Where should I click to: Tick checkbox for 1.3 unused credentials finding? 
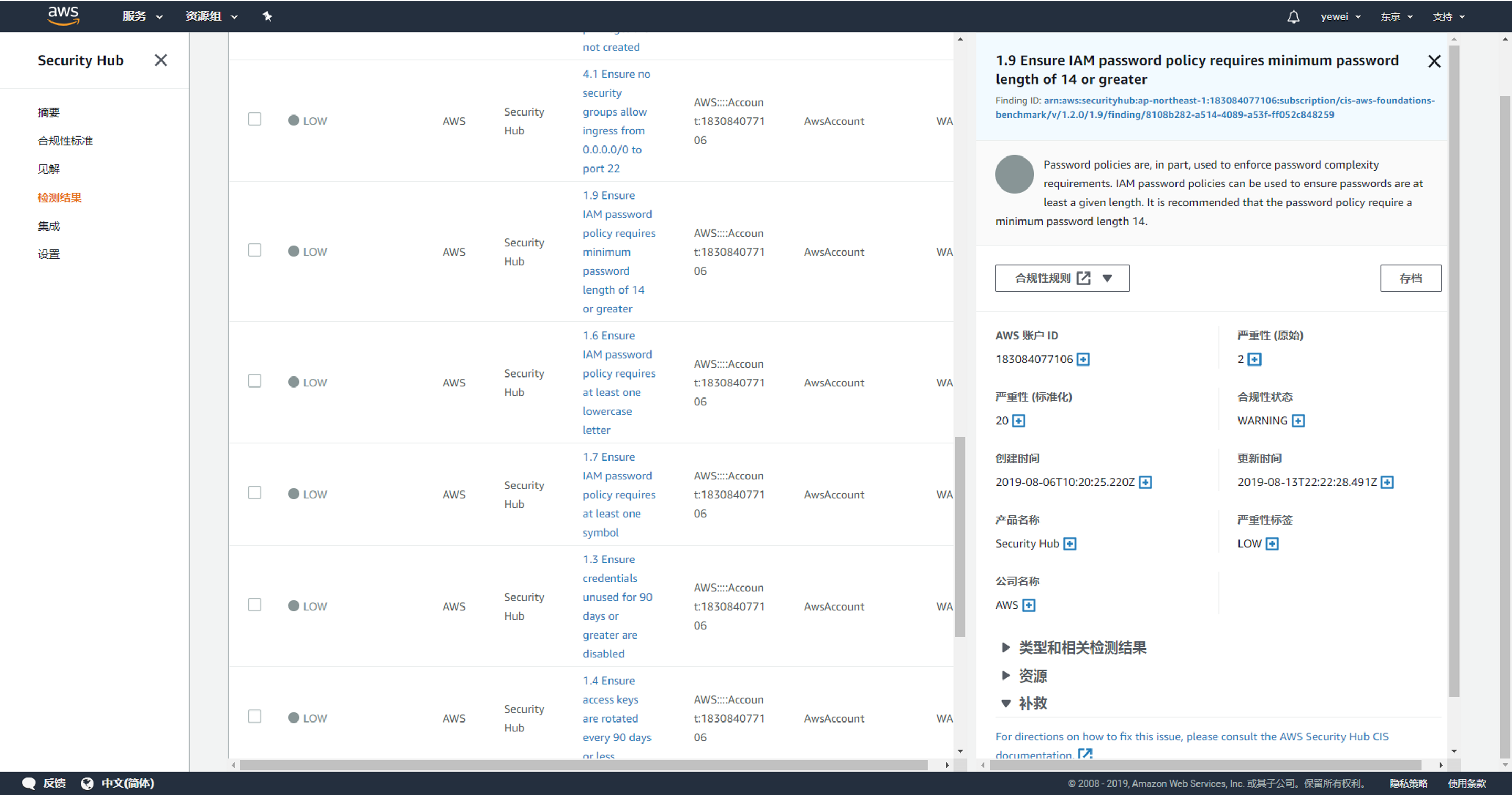(255, 605)
